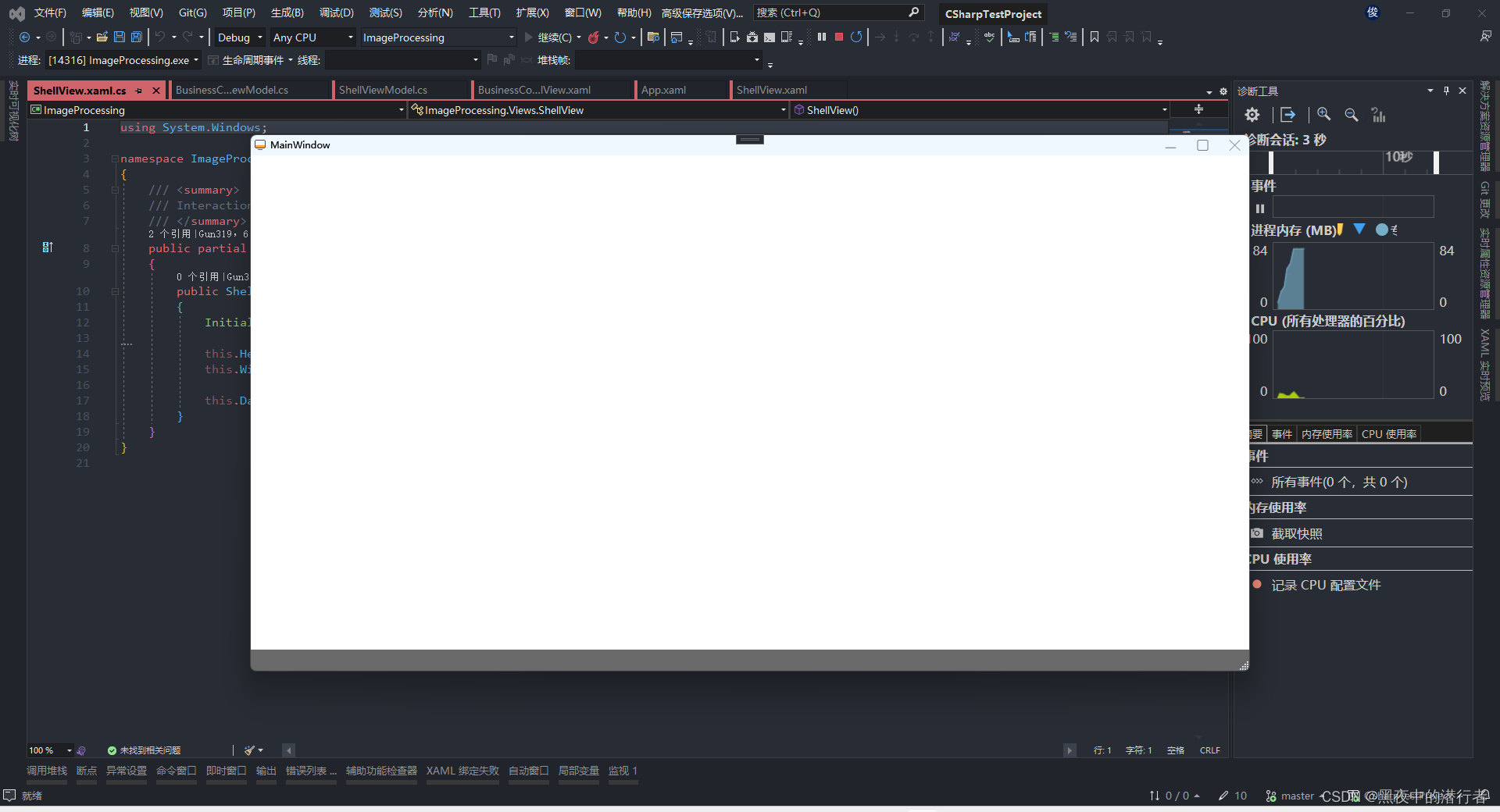Zoom into the diagnostics timeline with magnifier icon
This screenshot has width=1500, height=812.
1323,114
